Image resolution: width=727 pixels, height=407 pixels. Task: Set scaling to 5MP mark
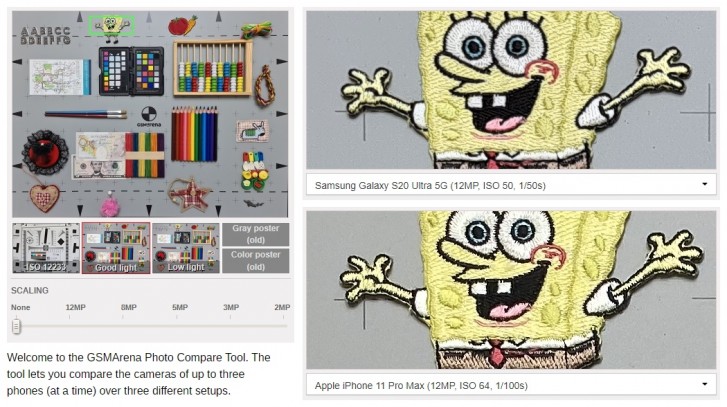[177, 318]
